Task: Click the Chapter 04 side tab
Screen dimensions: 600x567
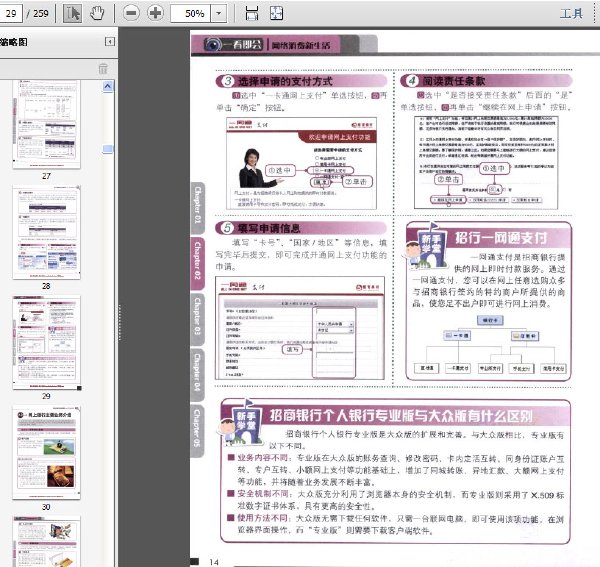Action: (x=197, y=375)
